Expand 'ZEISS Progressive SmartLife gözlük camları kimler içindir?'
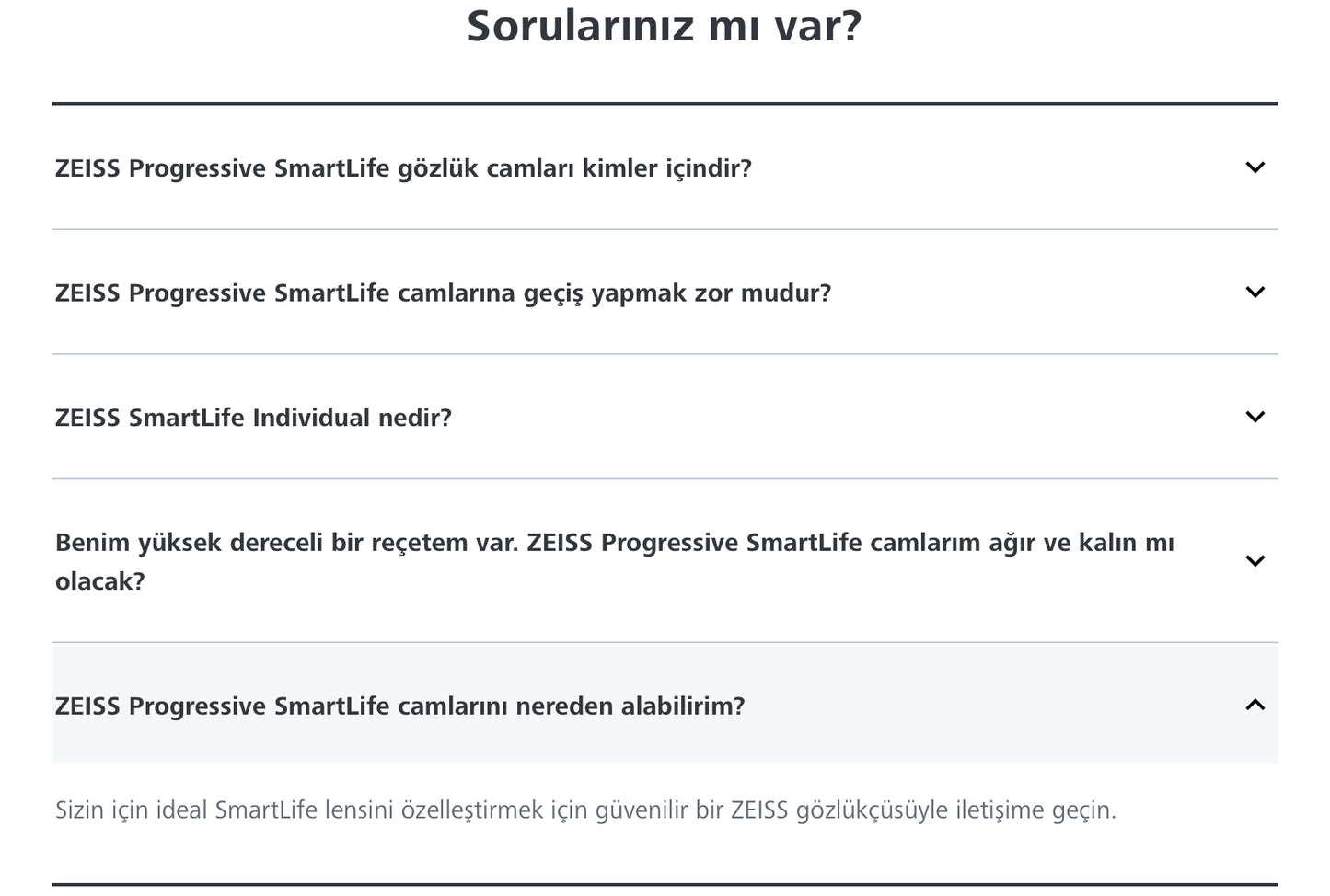 (403, 168)
